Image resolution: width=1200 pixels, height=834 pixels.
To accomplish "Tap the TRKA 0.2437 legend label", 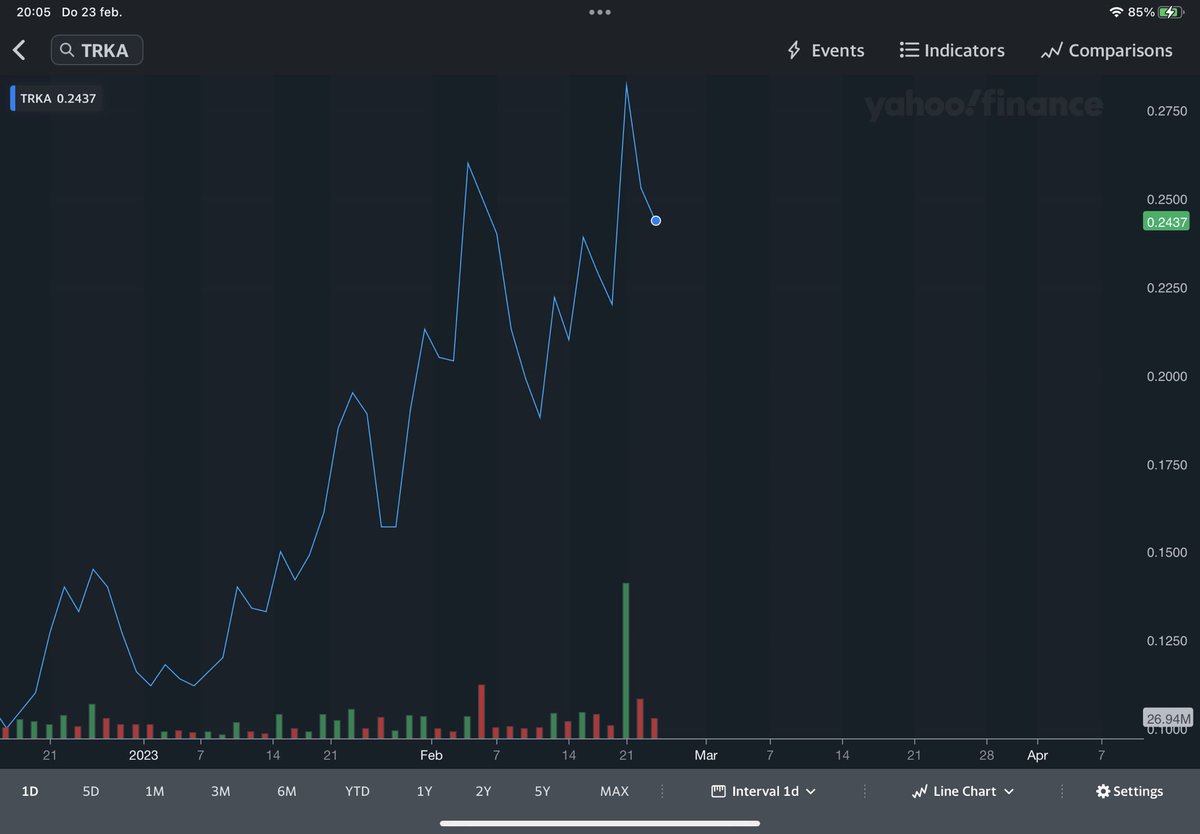I will click(x=58, y=98).
